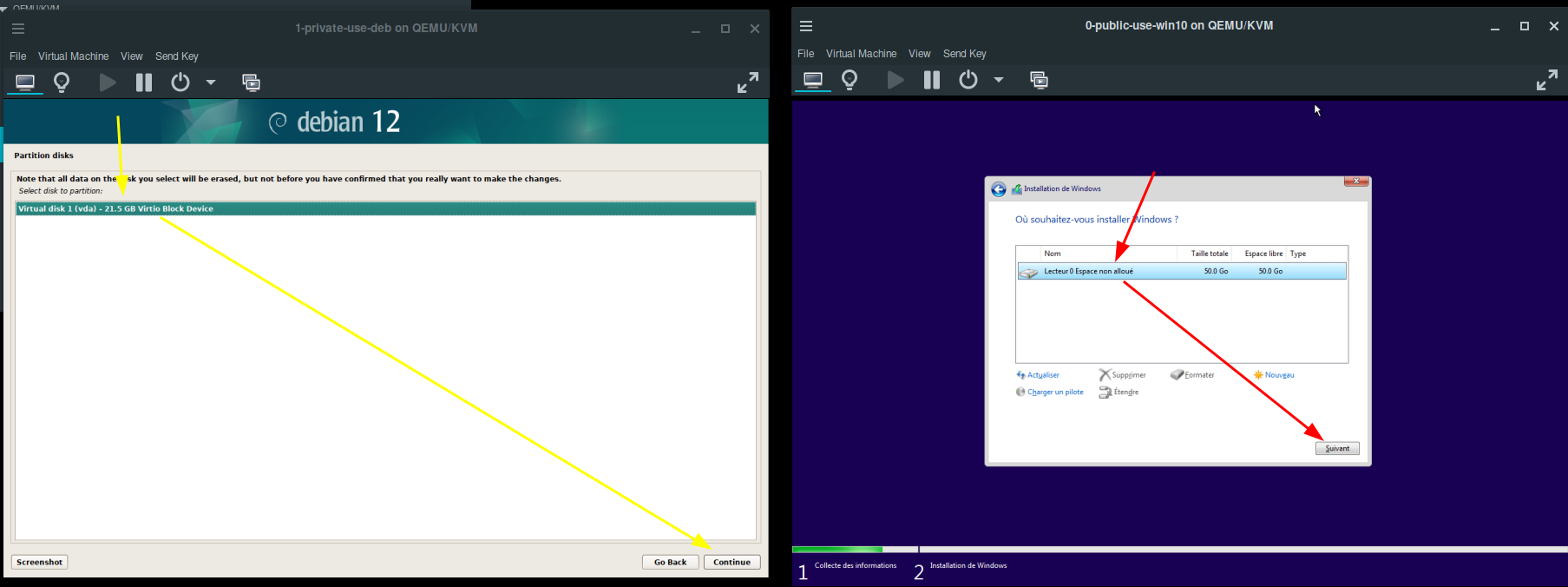
Task: Click the run/play button in win10 window
Action: click(896, 80)
